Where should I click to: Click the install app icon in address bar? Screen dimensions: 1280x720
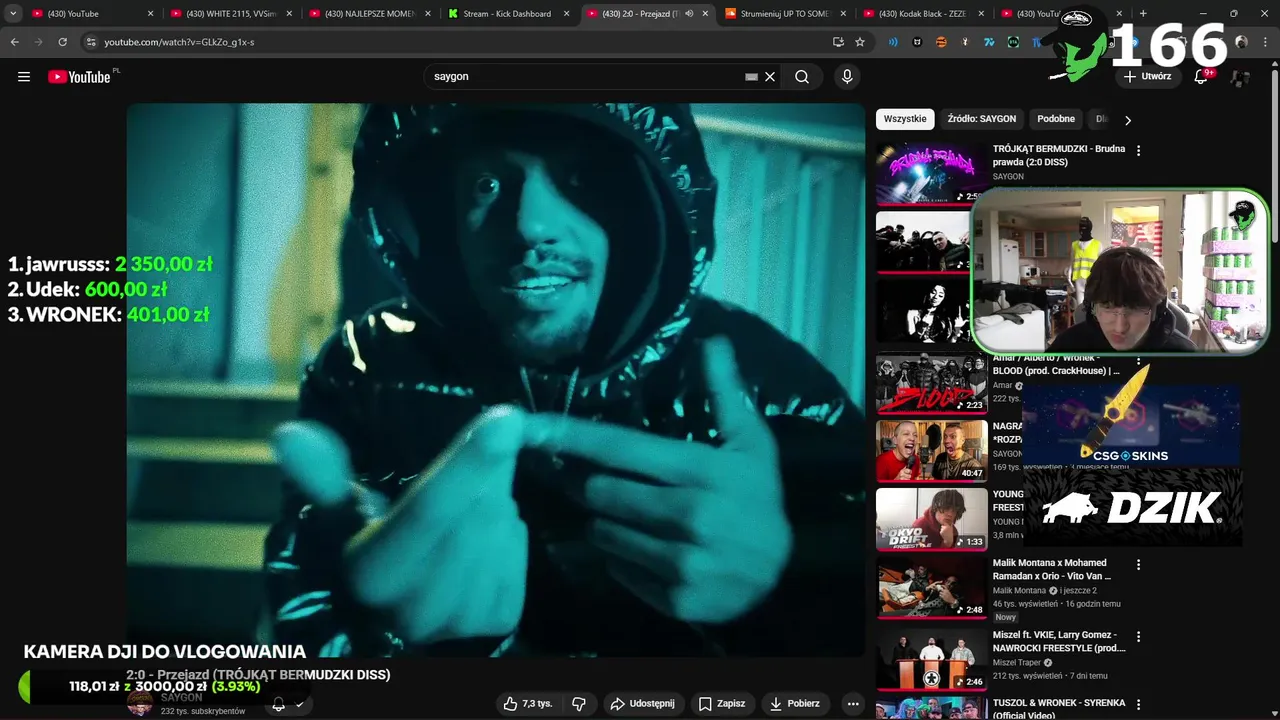pyautogui.click(x=838, y=42)
